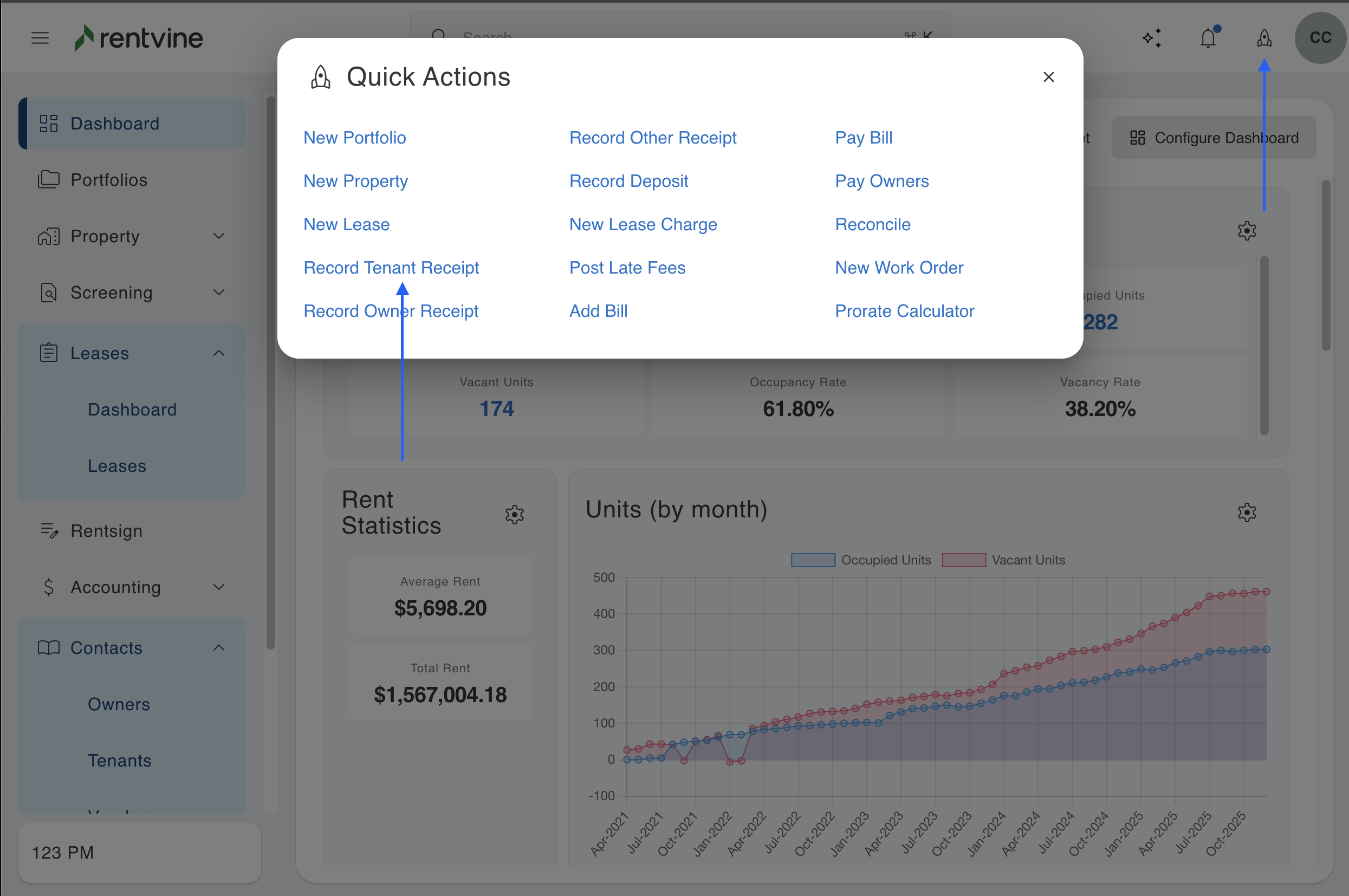Click the rocket Quick Actions icon in header
This screenshot has width=1349, height=896.
(x=1264, y=38)
